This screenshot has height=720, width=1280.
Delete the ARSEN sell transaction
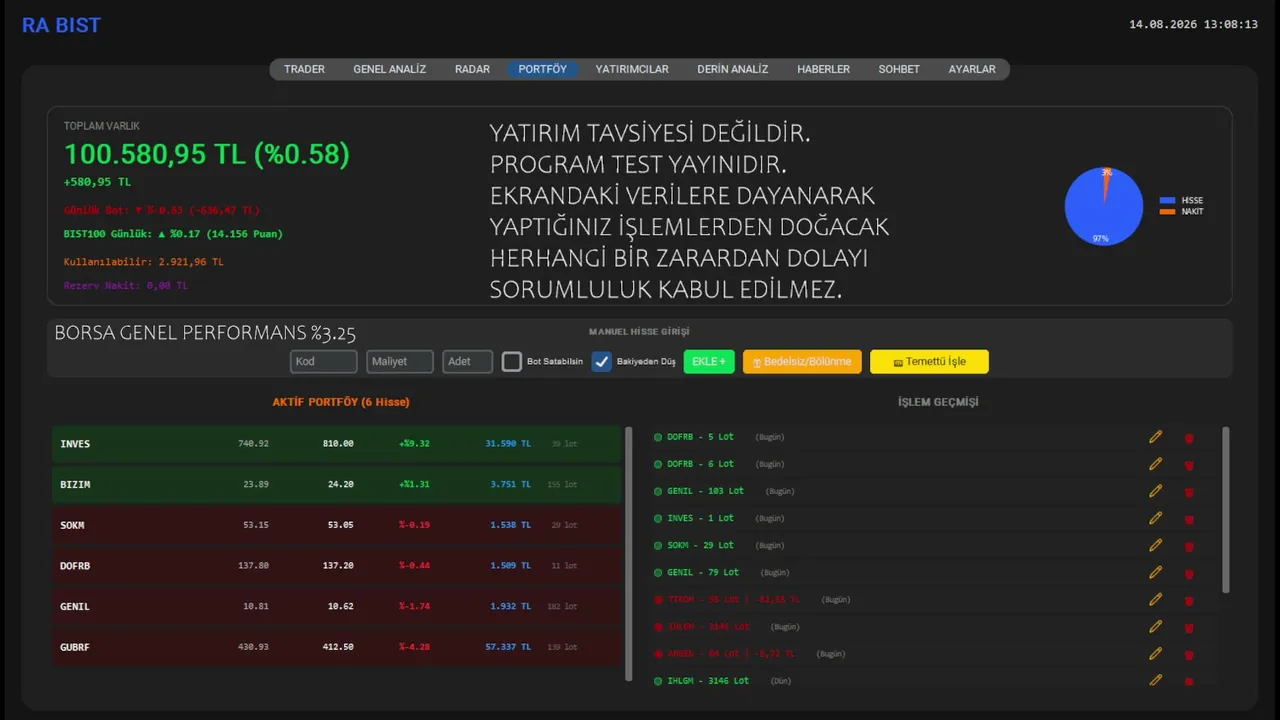point(1189,654)
